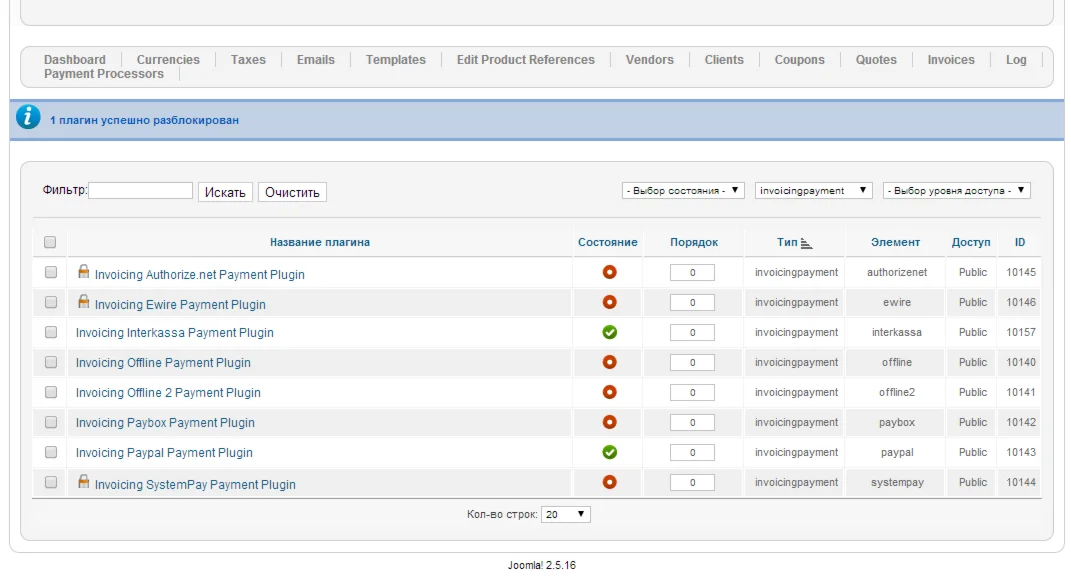Screen dimensions: 1071x583
Task: Expand the invoicingpayment type filter dropdown
Action: click(813, 190)
